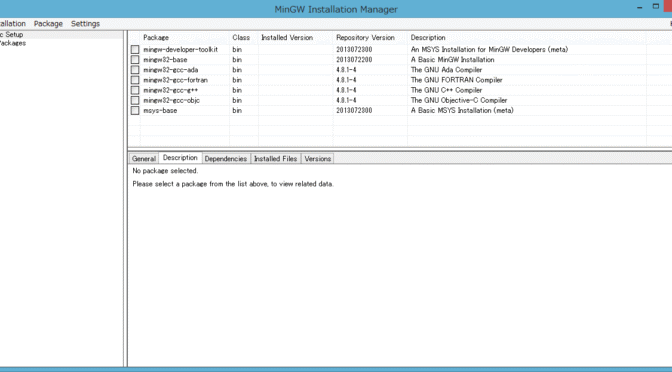Click 'The GNU Ada Compiler' description
This screenshot has width=672, height=372.
[x=446, y=70]
